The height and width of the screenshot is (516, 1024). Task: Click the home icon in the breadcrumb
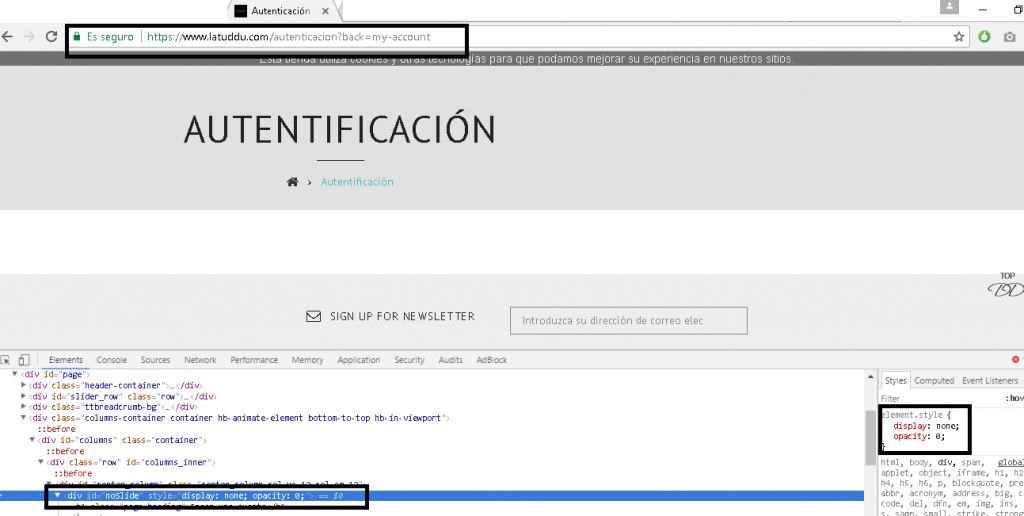pyautogui.click(x=292, y=182)
